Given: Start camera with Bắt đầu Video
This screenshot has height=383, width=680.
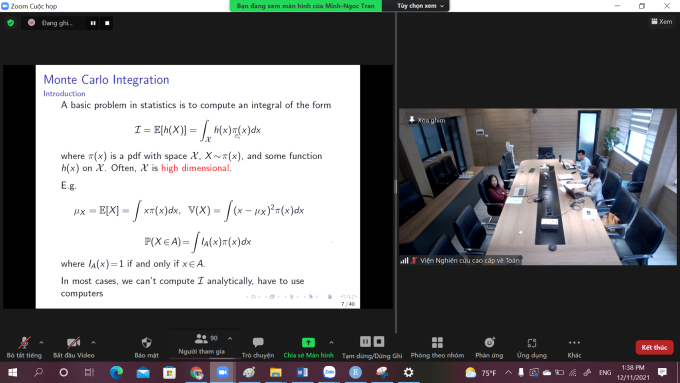Looking at the screenshot, I should [x=74, y=347].
